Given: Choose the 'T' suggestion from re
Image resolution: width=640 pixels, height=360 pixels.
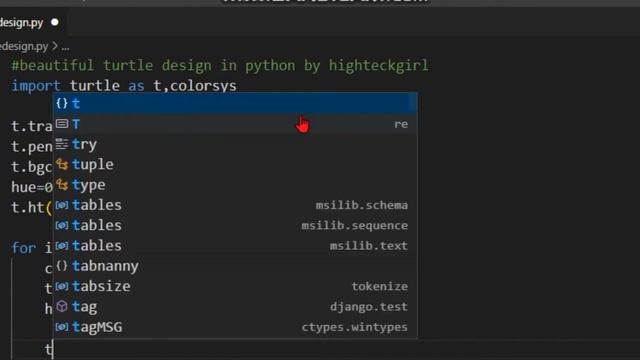Looking at the screenshot, I should coord(236,124).
